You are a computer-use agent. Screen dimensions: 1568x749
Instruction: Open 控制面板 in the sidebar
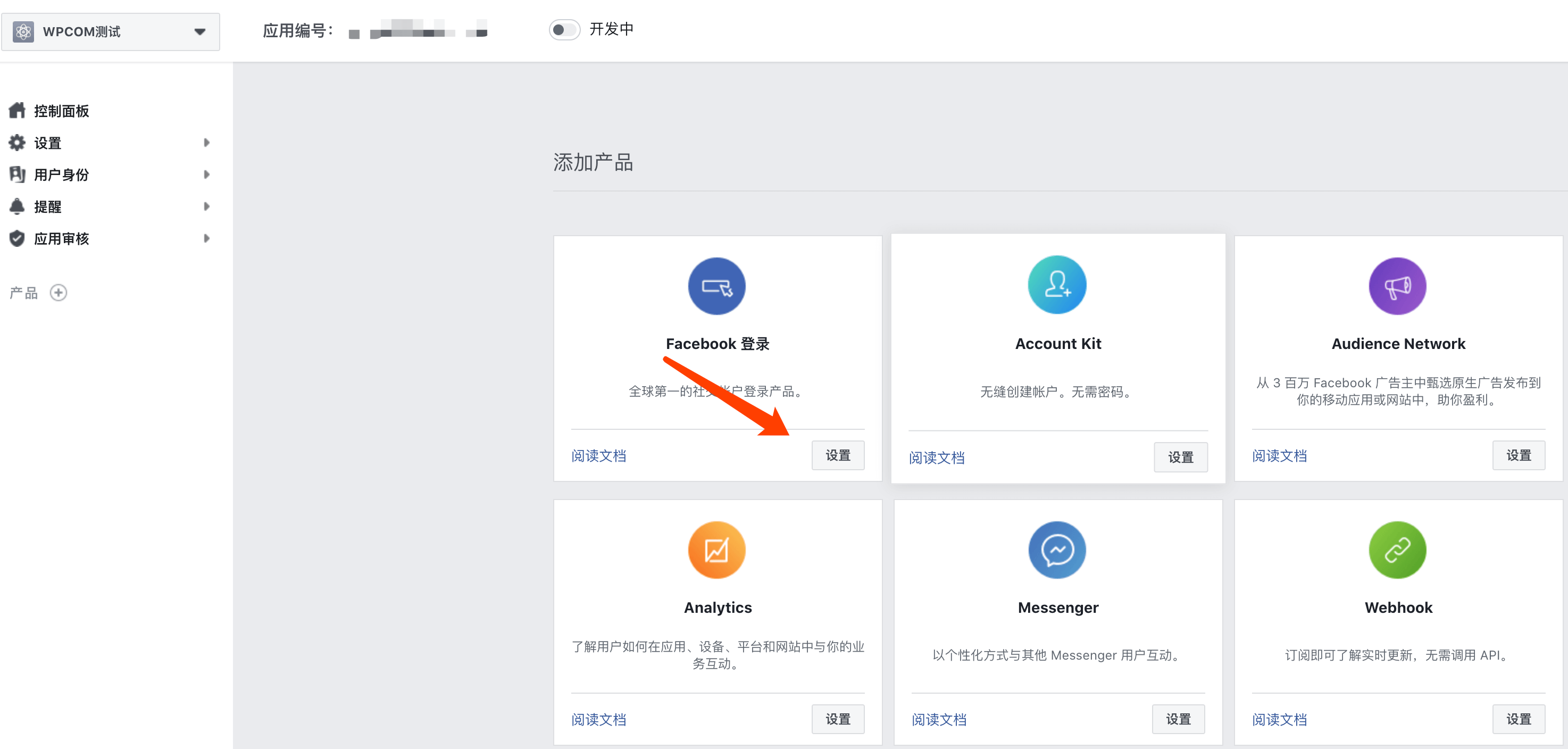click(62, 111)
